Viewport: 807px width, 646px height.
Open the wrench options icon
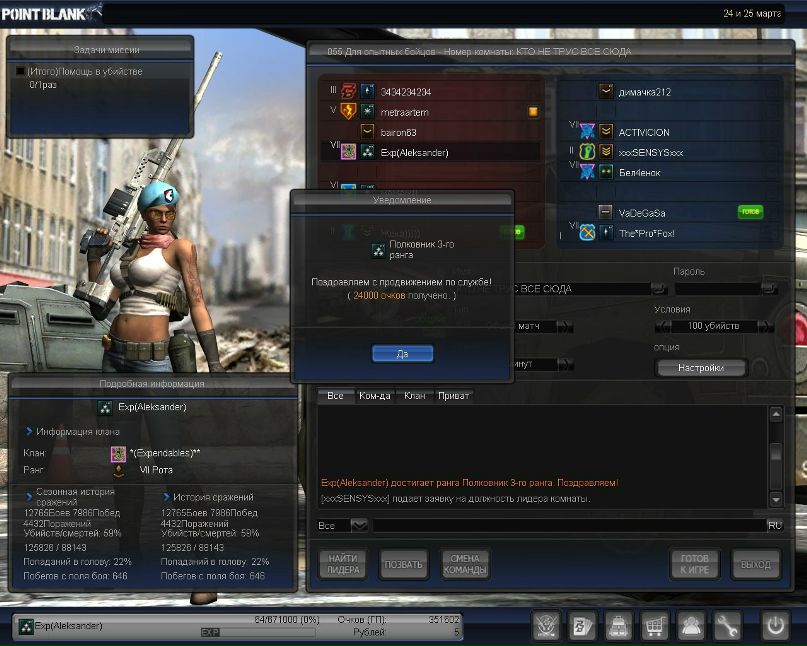pyautogui.click(x=726, y=625)
